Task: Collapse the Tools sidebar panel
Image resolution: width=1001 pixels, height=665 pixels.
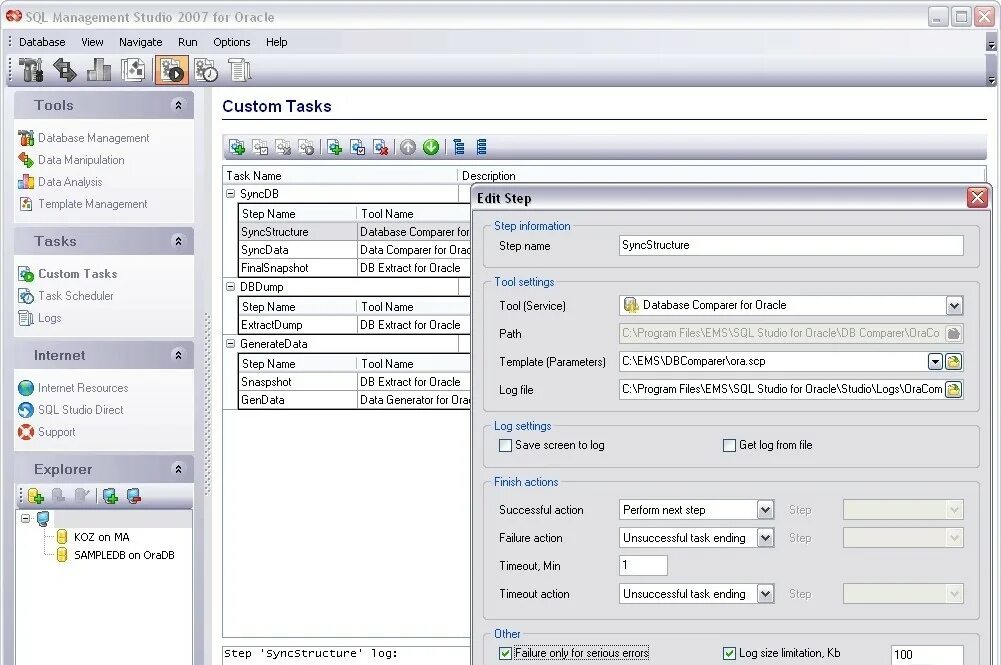Action: (x=178, y=105)
